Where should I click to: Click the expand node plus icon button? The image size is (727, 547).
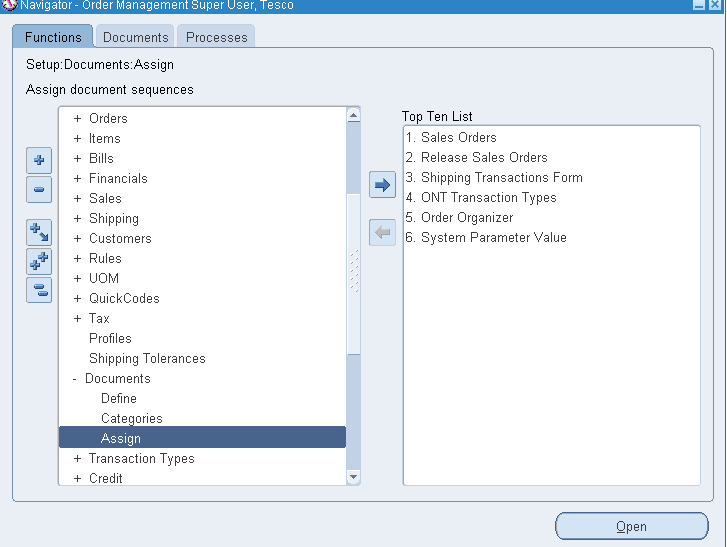coord(38,160)
